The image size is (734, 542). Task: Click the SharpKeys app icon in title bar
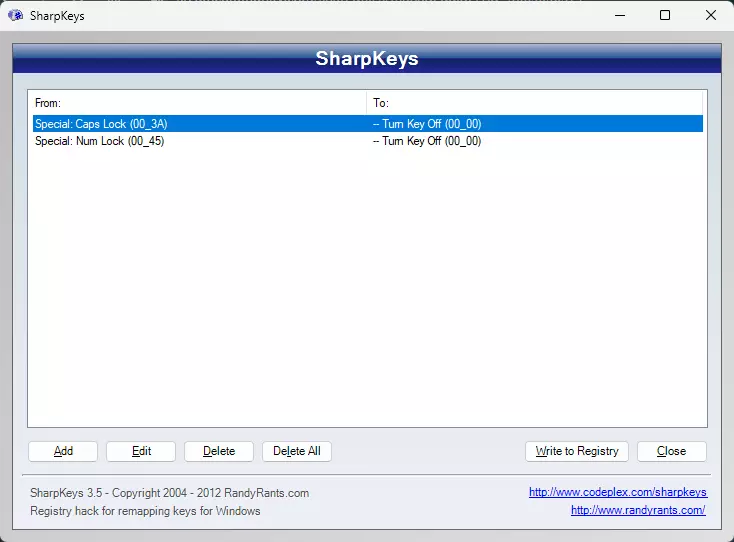(15, 15)
